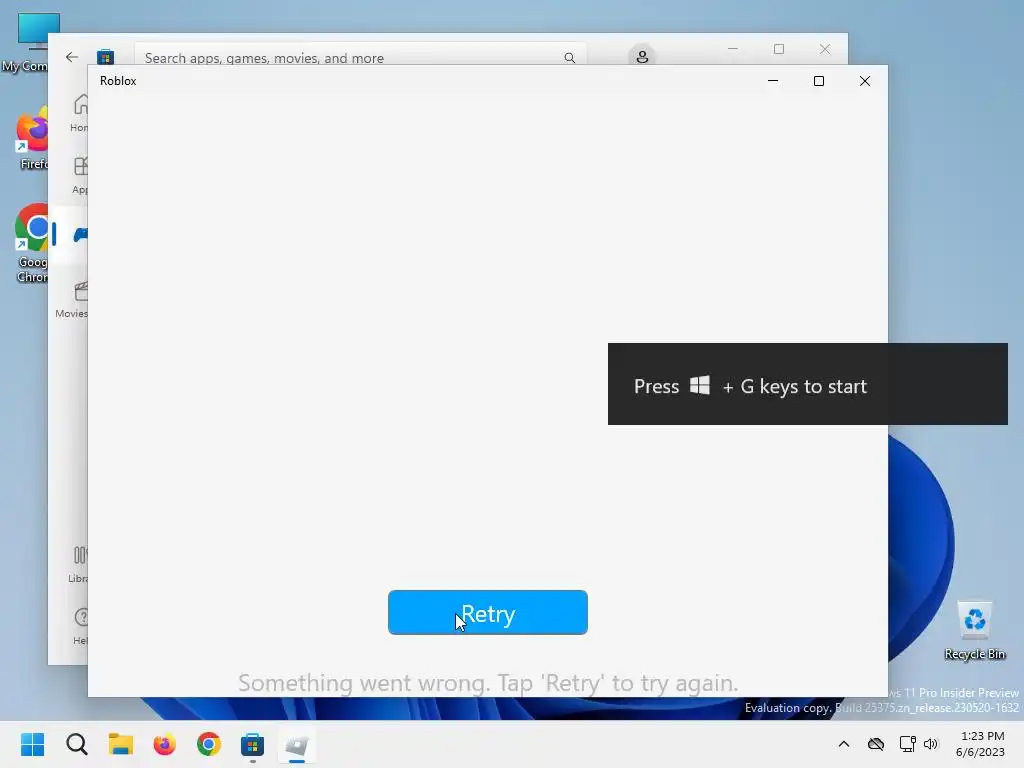Open the Microsoft Store user profile icon

(x=642, y=56)
